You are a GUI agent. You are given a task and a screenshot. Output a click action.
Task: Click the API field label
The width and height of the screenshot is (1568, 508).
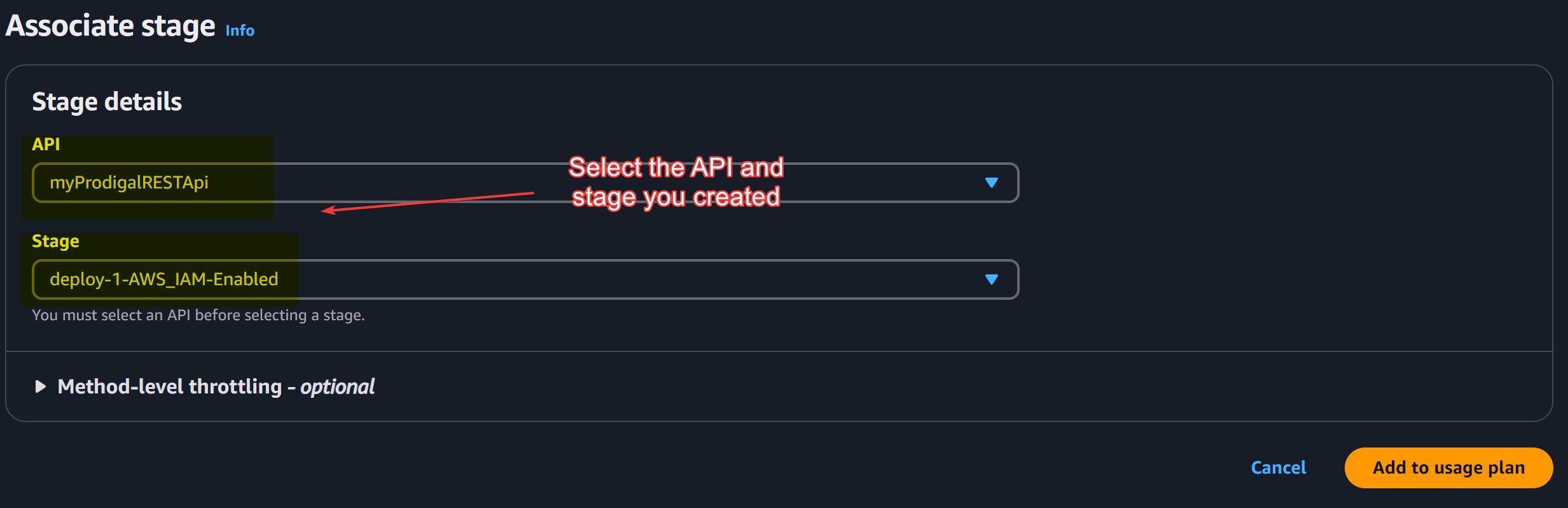coord(46,145)
